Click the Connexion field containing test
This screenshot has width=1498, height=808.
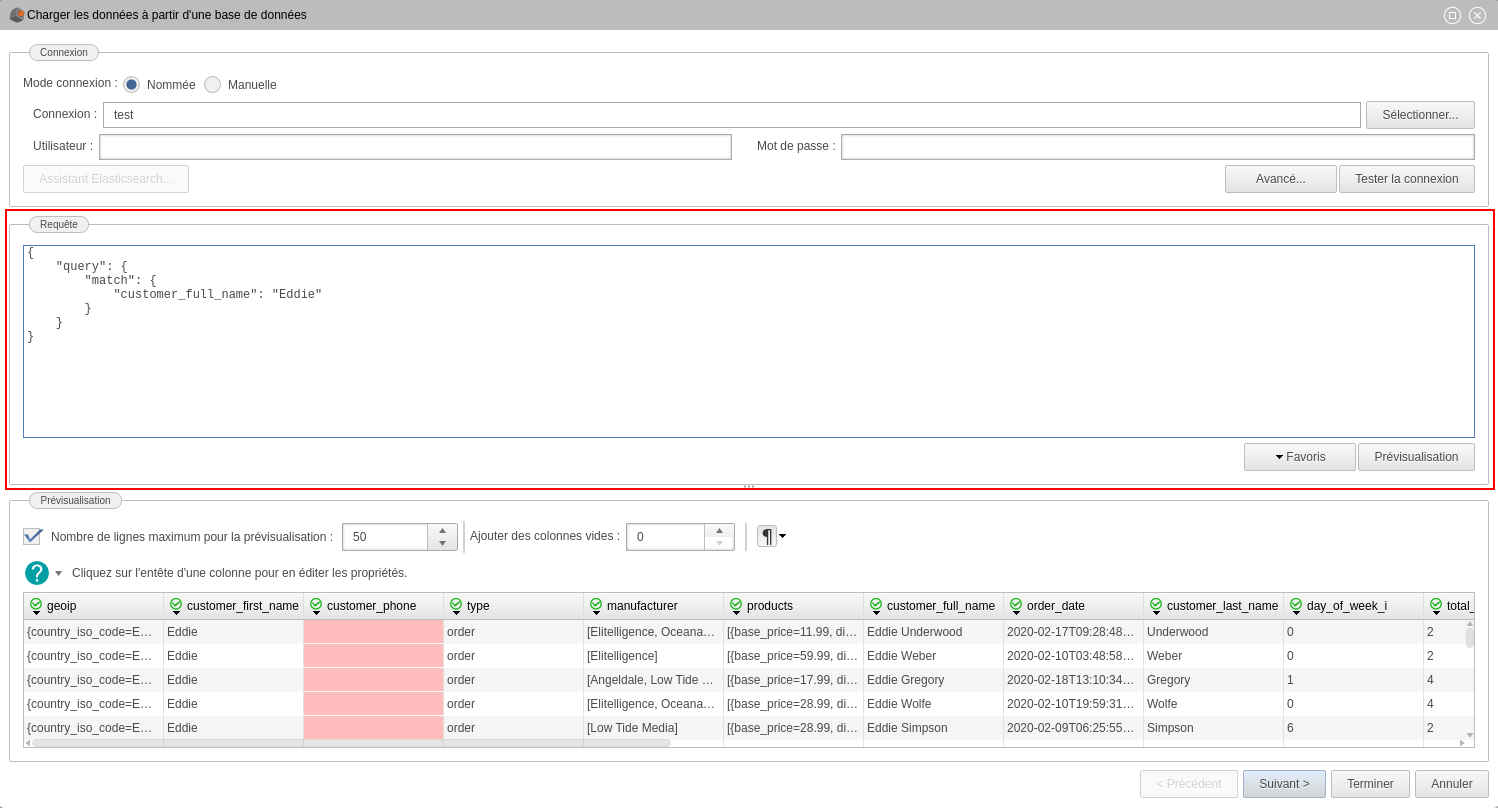pyautogui.click(x=732, y=115)
